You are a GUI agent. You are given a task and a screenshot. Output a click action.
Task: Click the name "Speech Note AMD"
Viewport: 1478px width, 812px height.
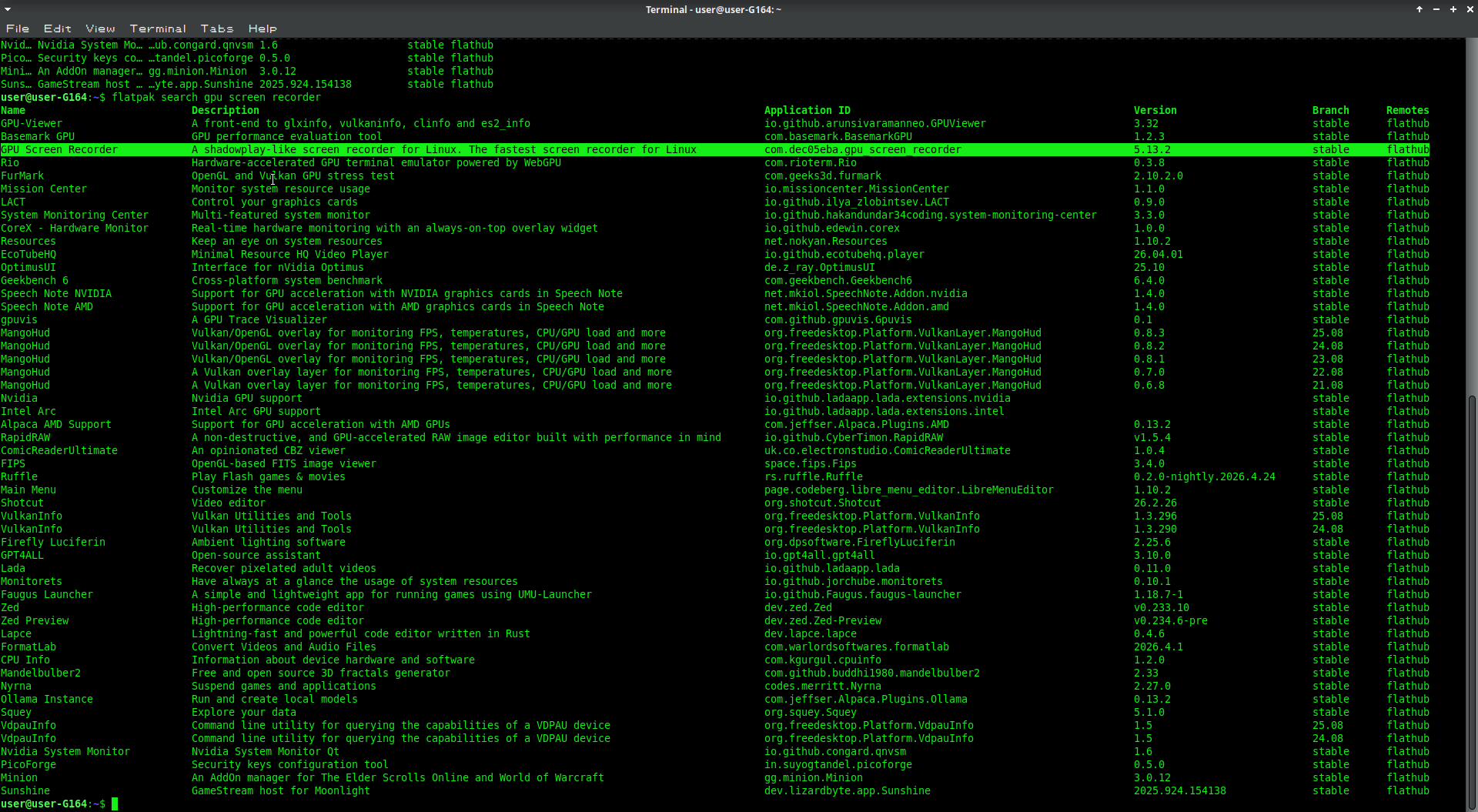pyautogui.click(x=47, y=307)
